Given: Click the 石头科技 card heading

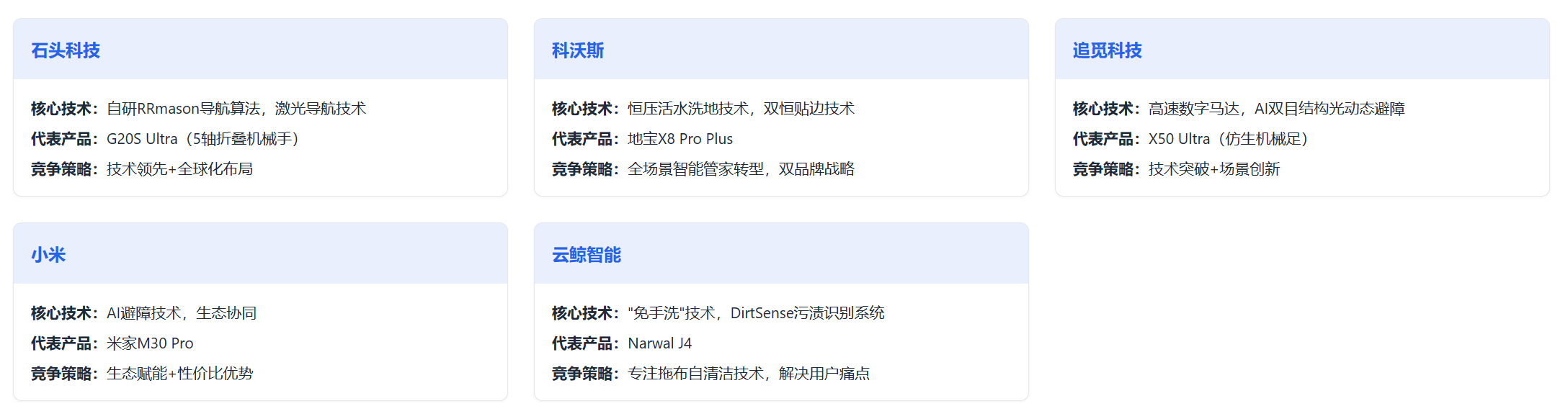Looking at the screenshot, I should 66,50.
